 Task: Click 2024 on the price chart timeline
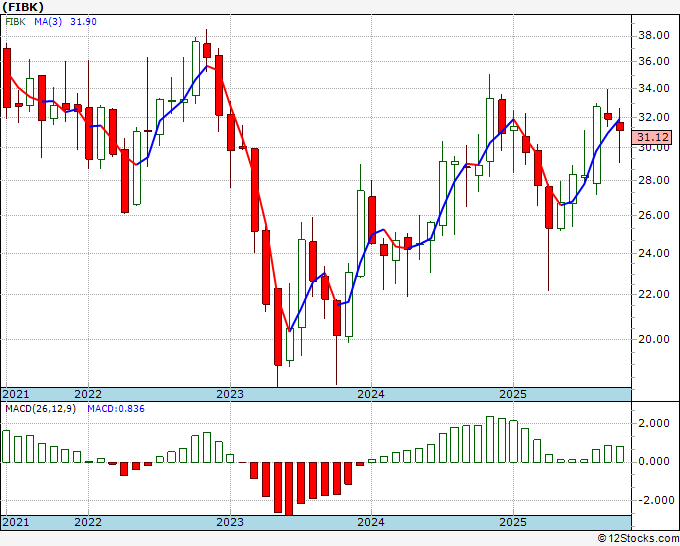pos(371,394)
